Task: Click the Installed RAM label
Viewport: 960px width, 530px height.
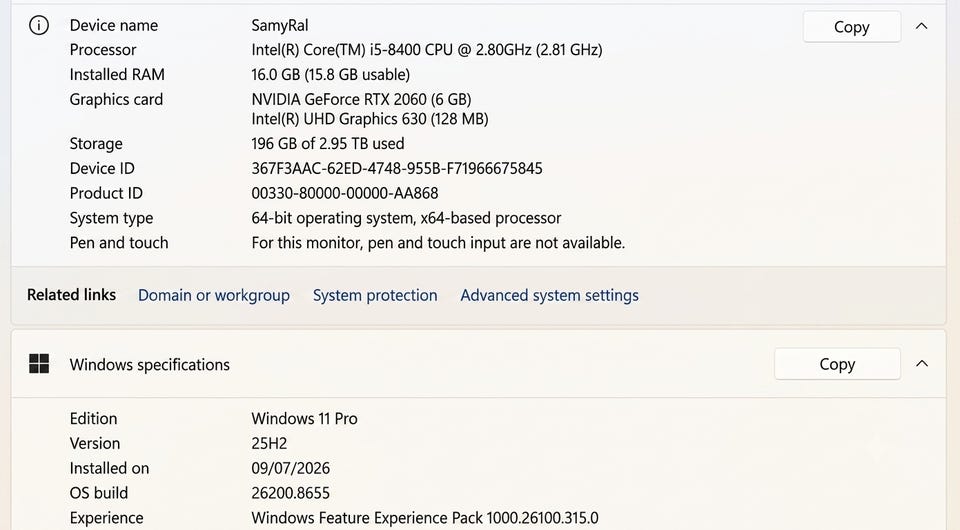Action: (117, 75)
